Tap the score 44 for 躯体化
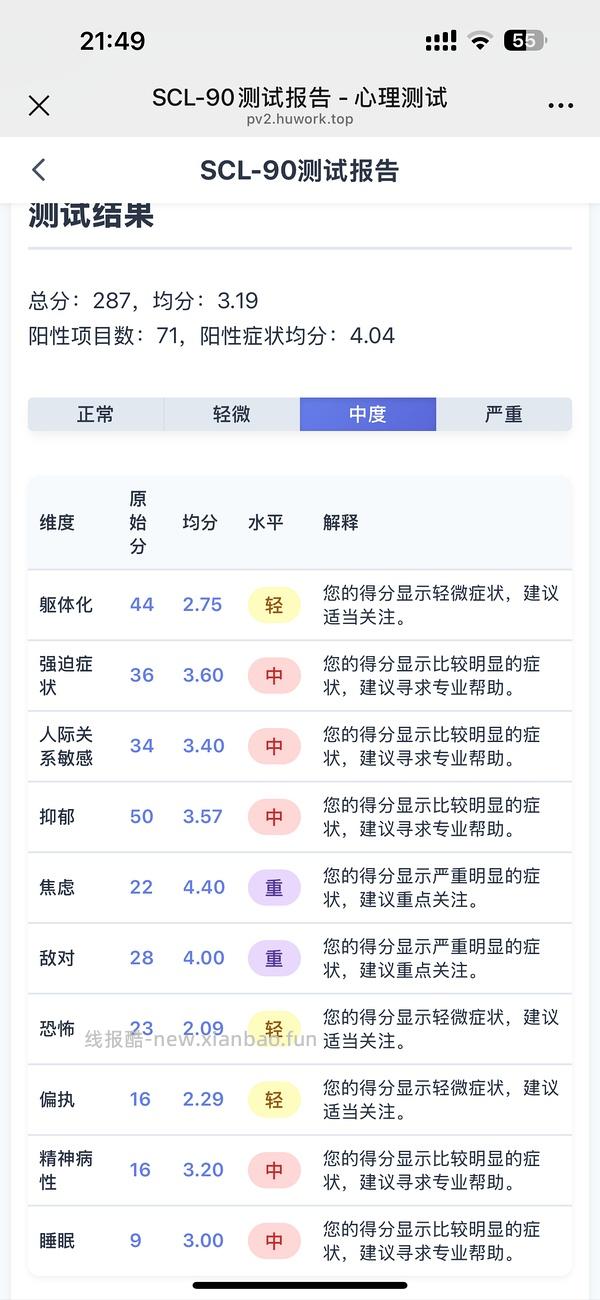600x1300 pixels. [141, 604]
